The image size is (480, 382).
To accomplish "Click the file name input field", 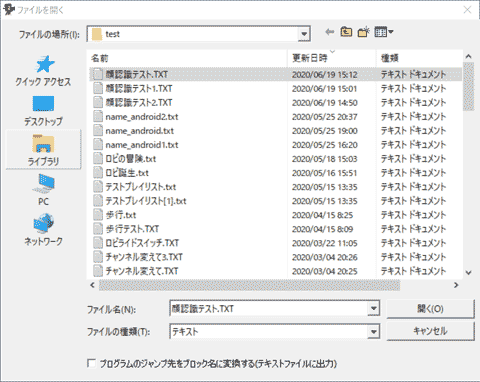I will (x=269, y=309).
